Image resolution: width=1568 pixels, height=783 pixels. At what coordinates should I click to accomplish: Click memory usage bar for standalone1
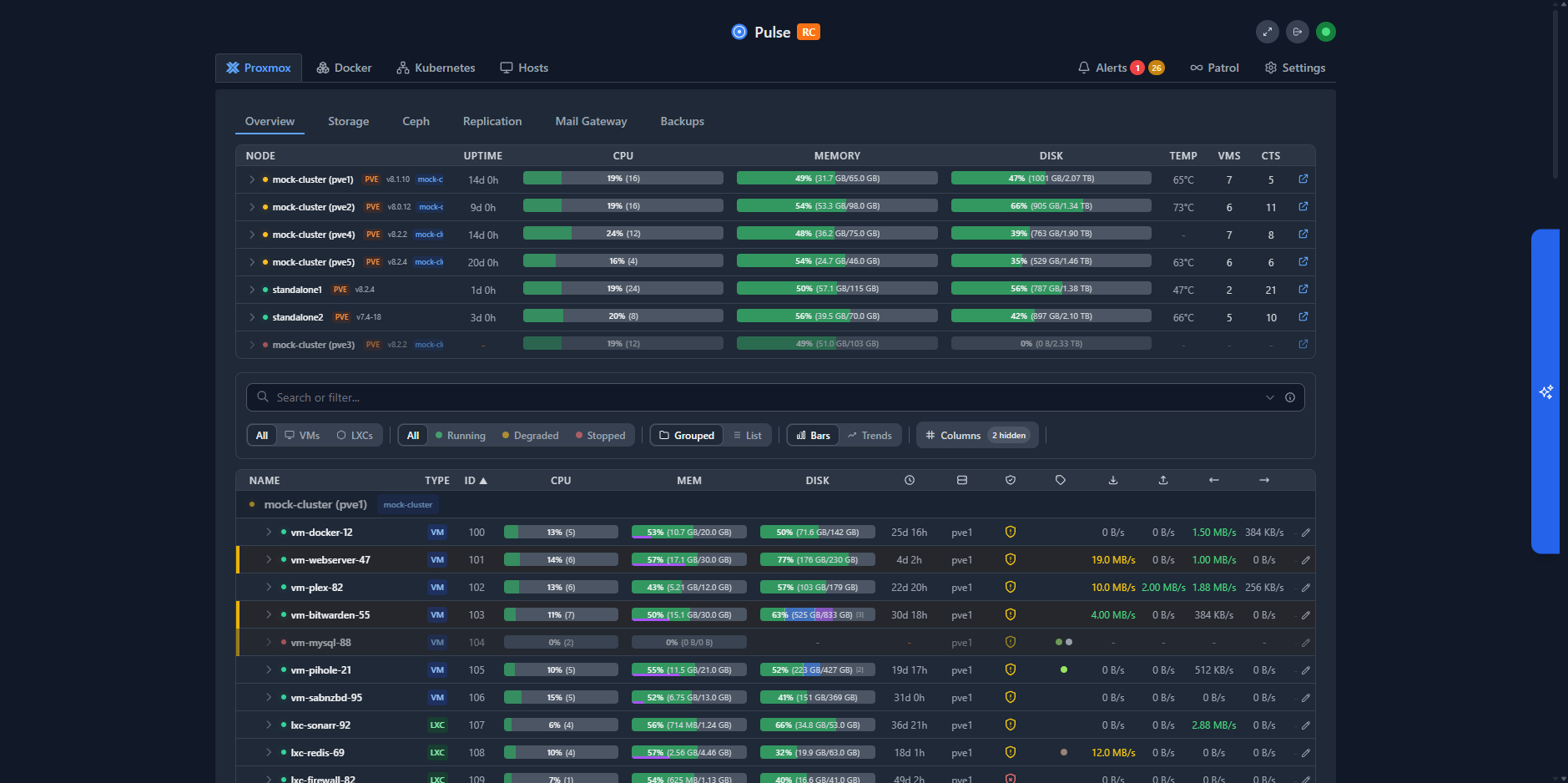point(837,289)
